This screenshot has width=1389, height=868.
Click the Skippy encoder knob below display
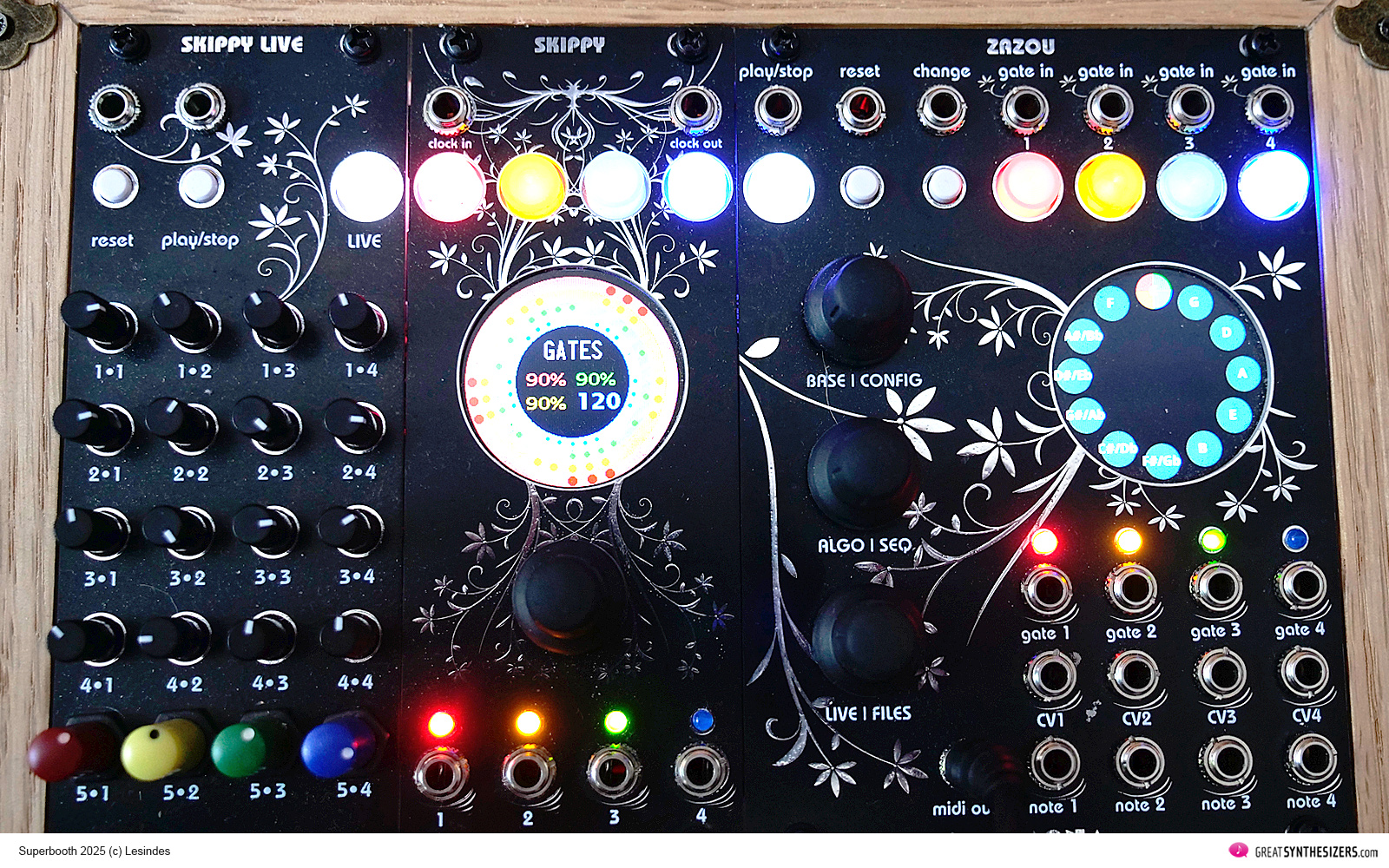[568, 598]
